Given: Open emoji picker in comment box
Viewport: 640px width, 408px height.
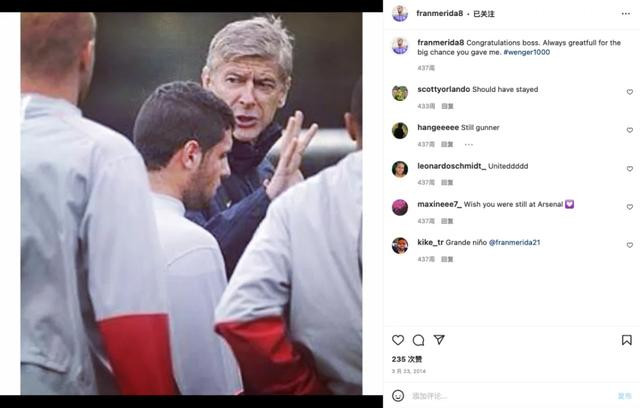Looking at the screenshot, I should (398, 395).
